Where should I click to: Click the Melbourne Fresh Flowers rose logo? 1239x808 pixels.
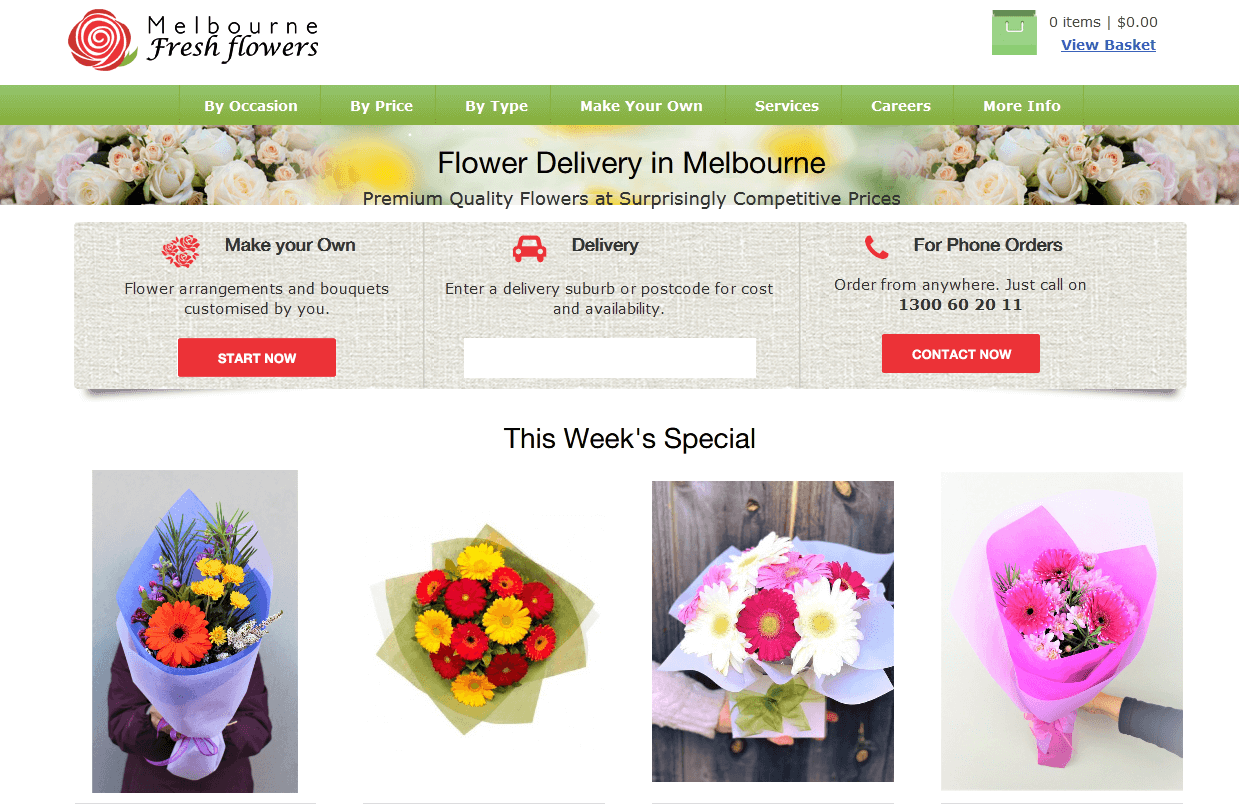[x=102, y=40]
